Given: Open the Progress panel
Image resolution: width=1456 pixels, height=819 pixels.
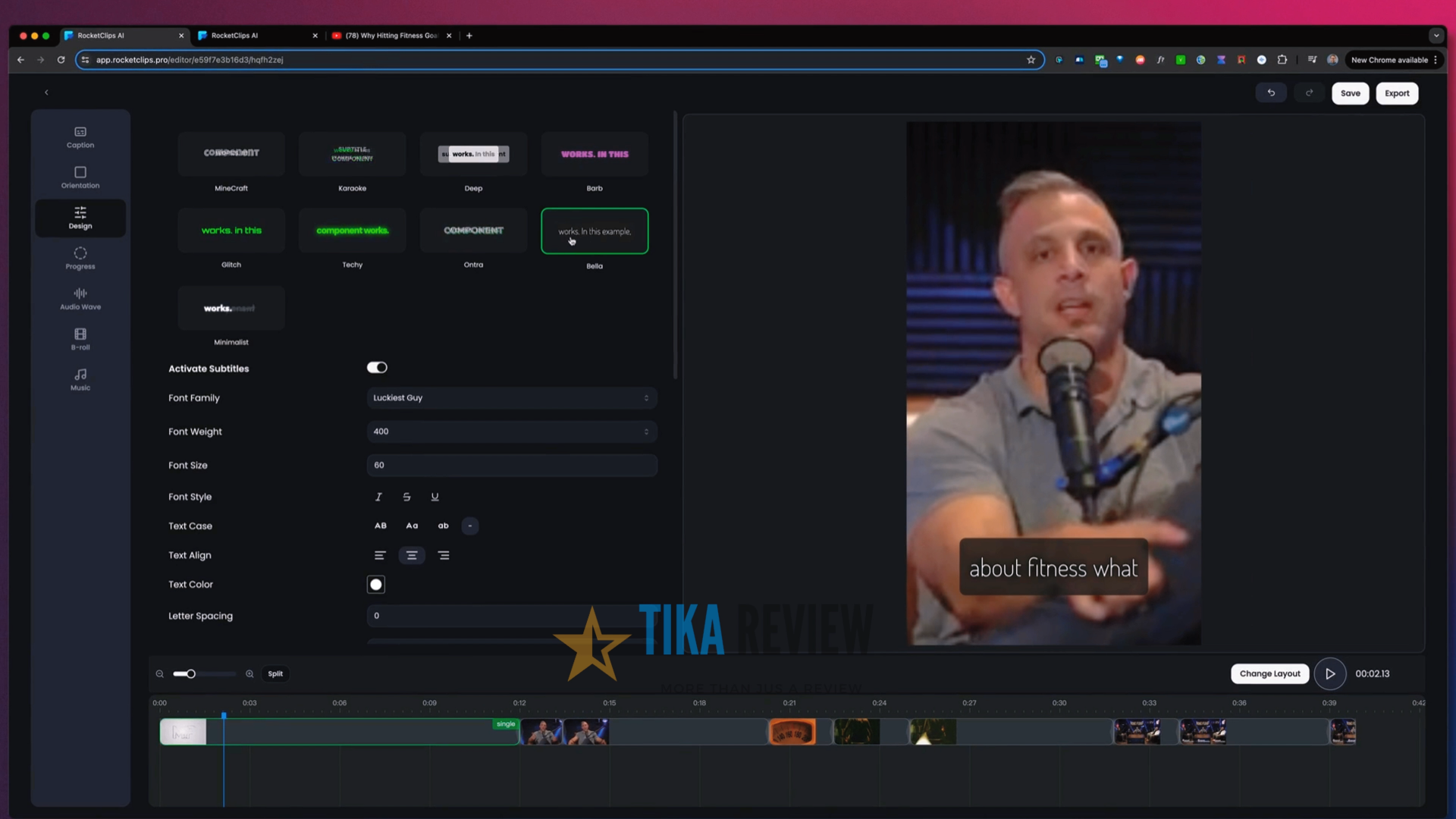Looking at the screenshot, I should (x=80, y=259).
